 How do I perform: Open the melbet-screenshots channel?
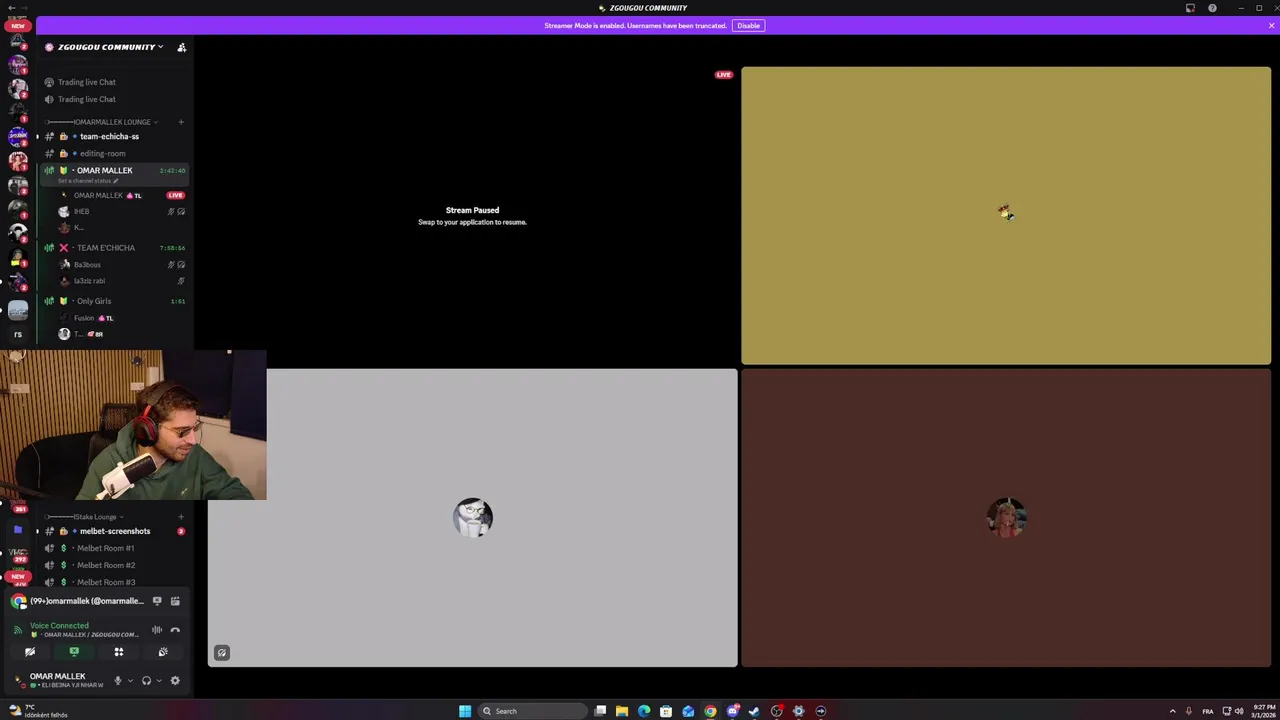[x=115, y=531]
